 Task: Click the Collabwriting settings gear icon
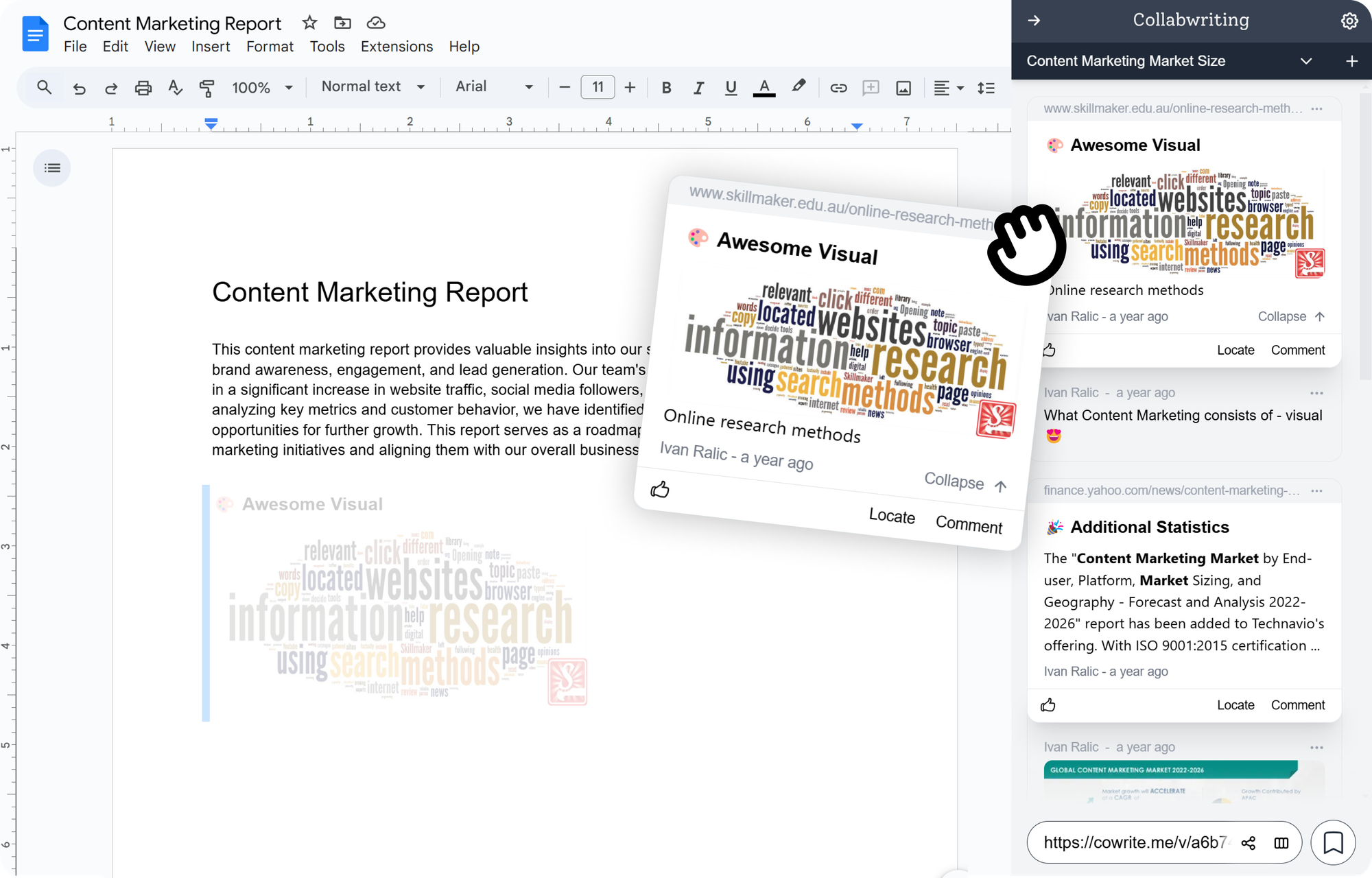pos(1349,21)
